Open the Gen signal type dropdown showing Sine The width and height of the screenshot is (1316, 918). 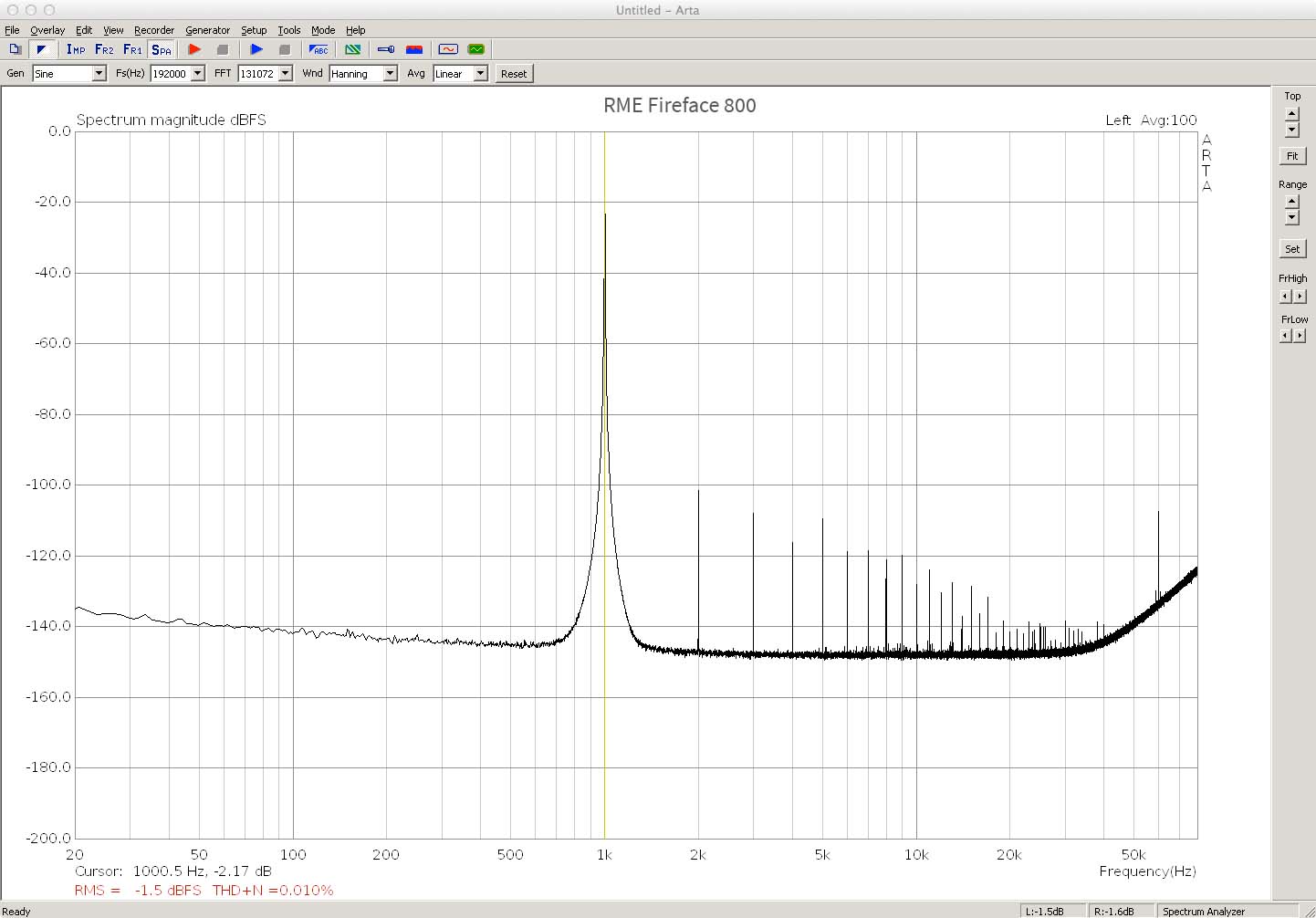[x=69, y=73]
